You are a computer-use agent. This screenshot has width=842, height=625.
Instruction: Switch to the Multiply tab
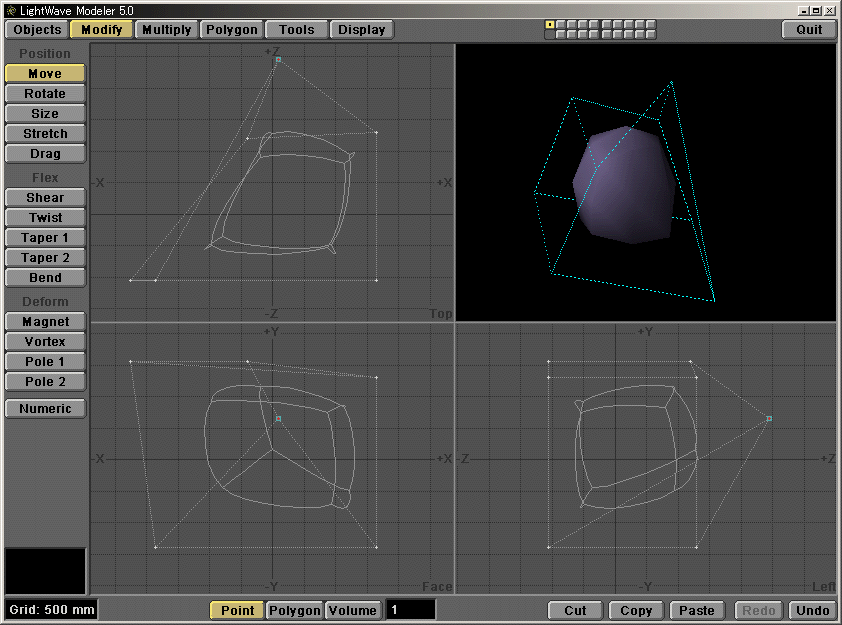(166, 29)
